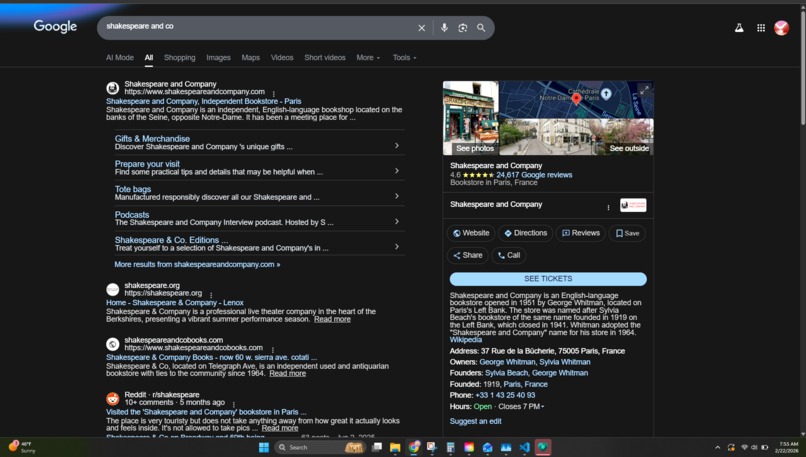Click the Suggest an edit link
This screenshot has width=806, height=457.
[475, 421]
